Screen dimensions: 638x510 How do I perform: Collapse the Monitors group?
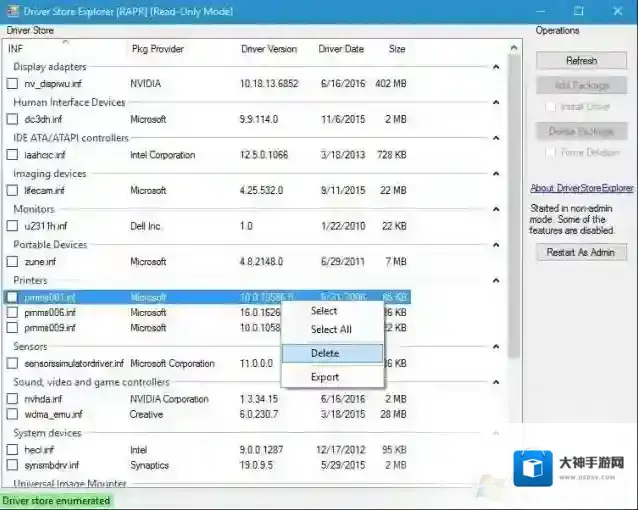pos(497,209)
